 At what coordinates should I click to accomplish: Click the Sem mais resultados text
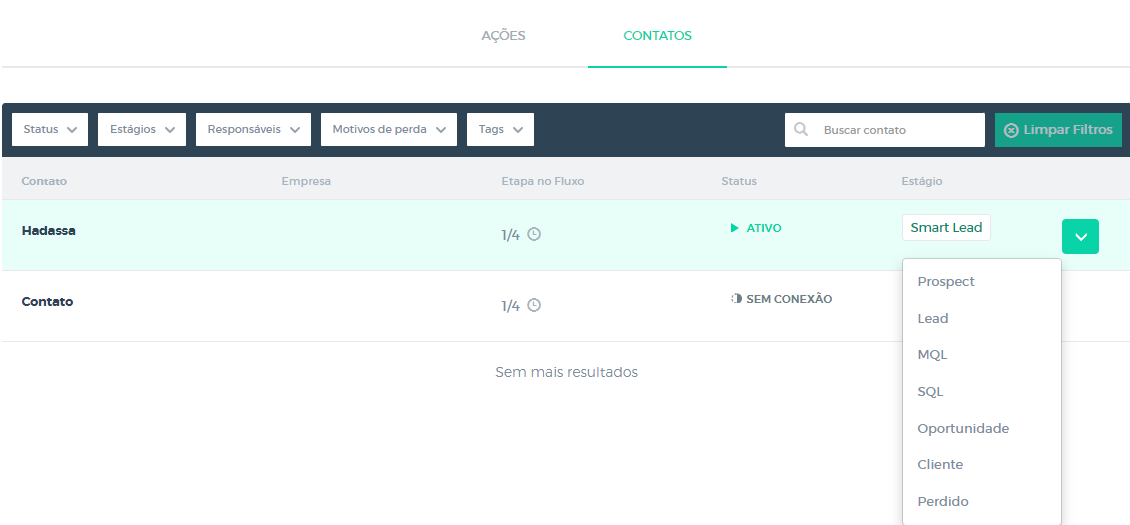[566, 372]
